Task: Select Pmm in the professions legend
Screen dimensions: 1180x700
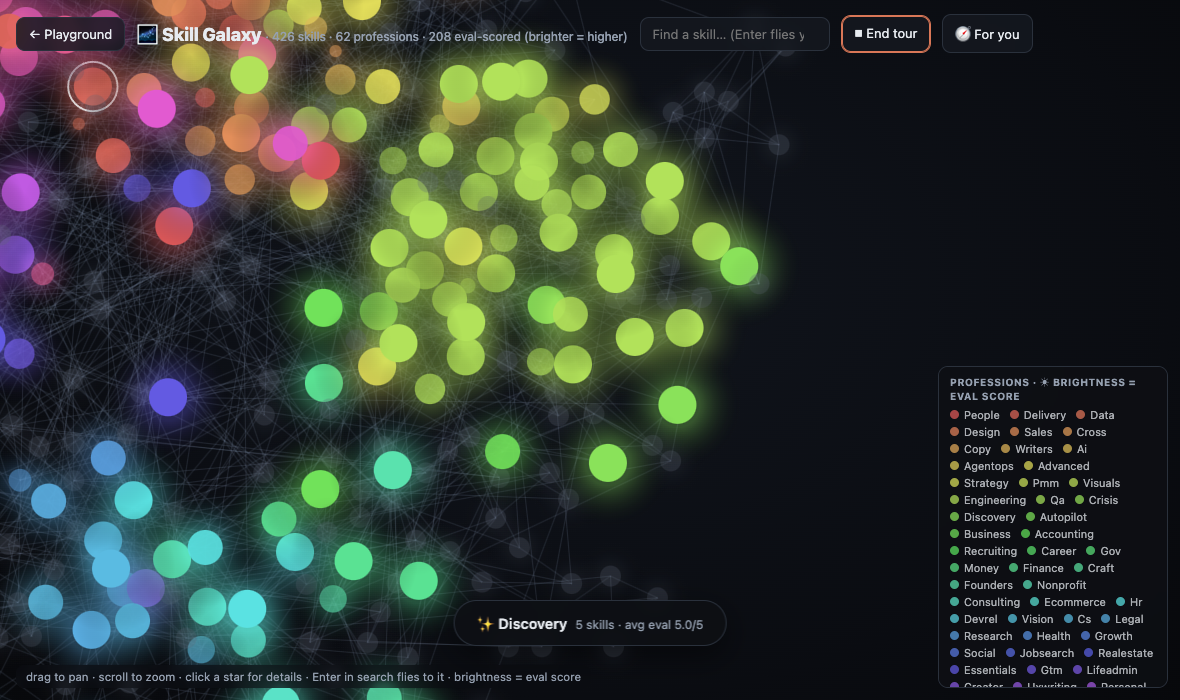Action: tap(1039, 483)
